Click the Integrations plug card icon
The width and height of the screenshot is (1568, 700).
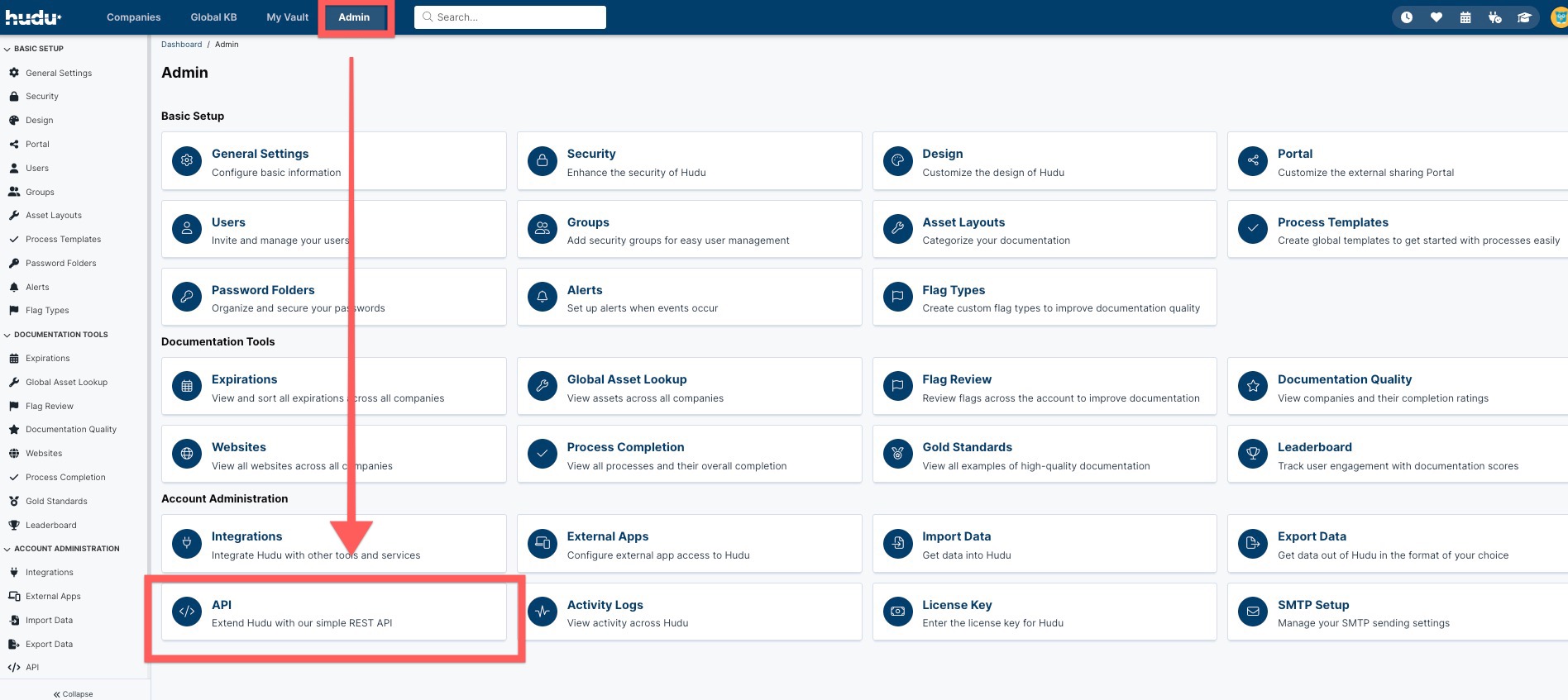point(187,544)
